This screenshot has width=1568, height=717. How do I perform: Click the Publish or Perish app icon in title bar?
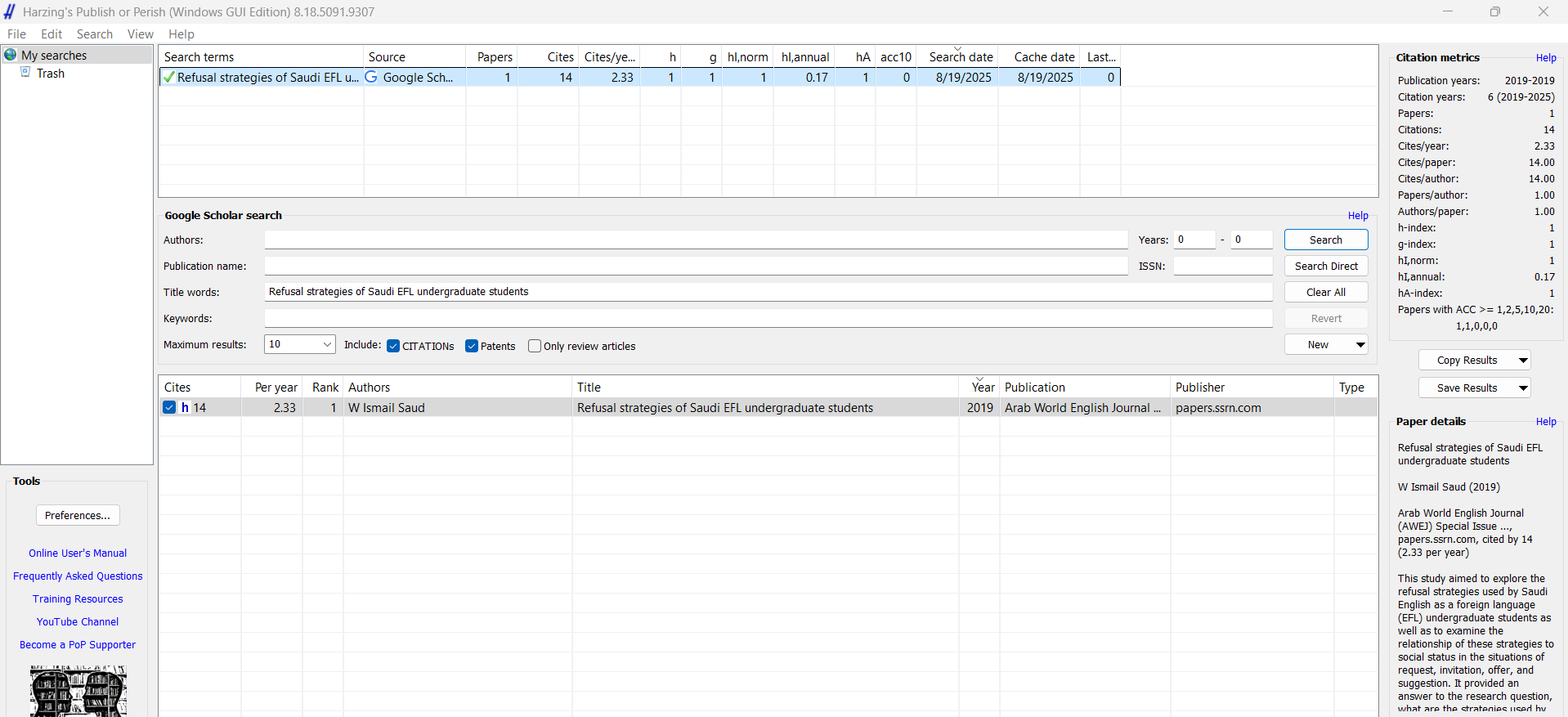10,11
